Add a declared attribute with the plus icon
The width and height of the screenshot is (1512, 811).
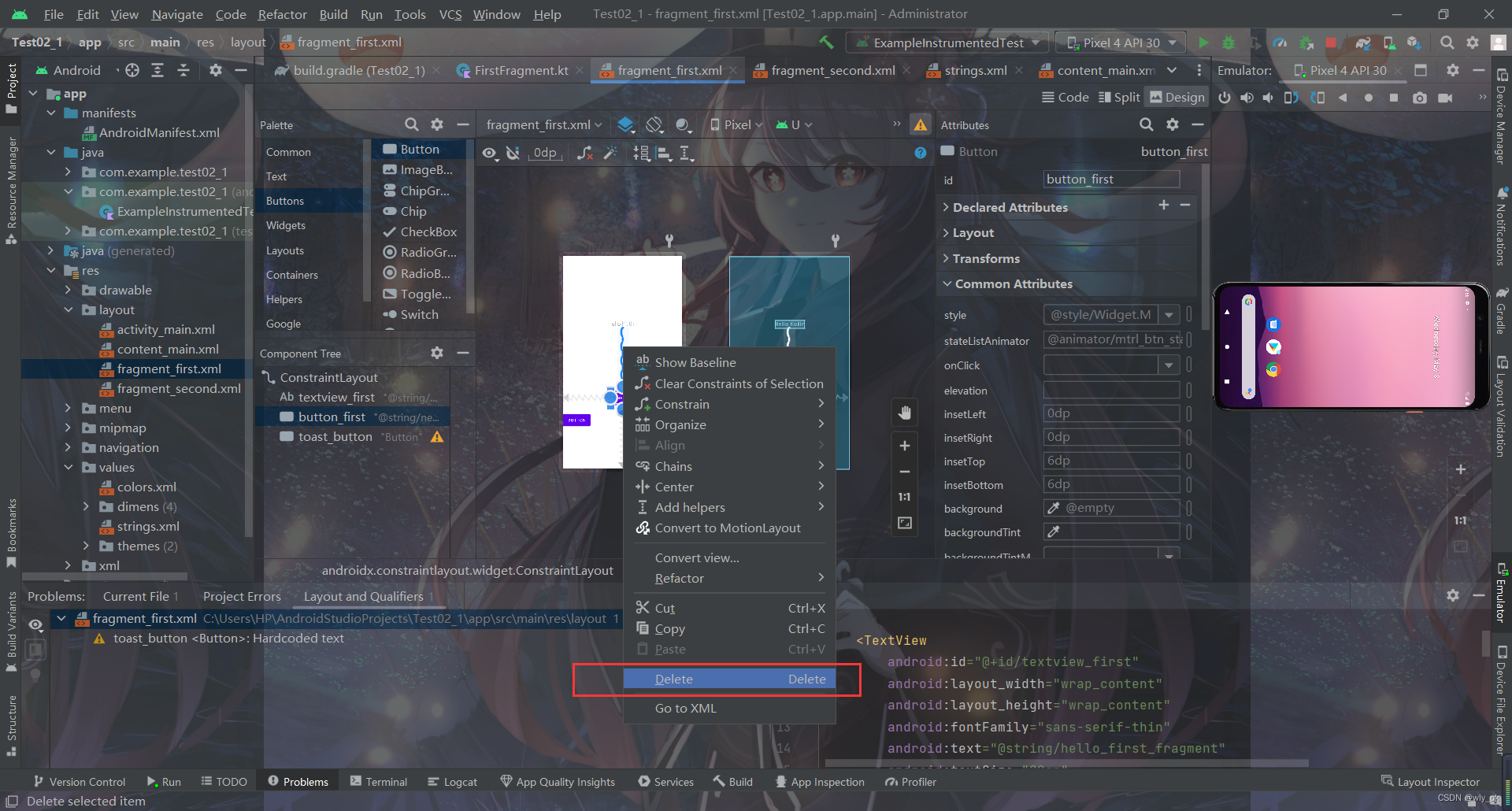tap(1163, 205)
